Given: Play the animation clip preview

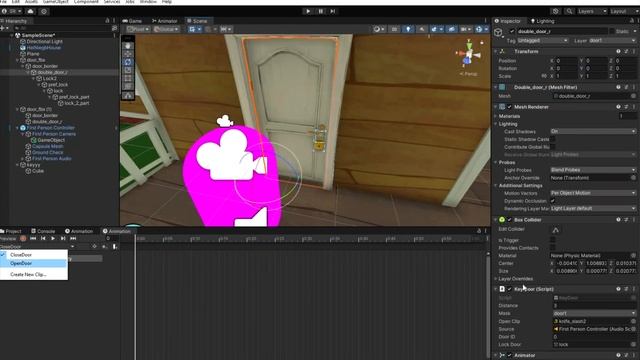Looking at the screenshot, I should click(x=53, y=238).
